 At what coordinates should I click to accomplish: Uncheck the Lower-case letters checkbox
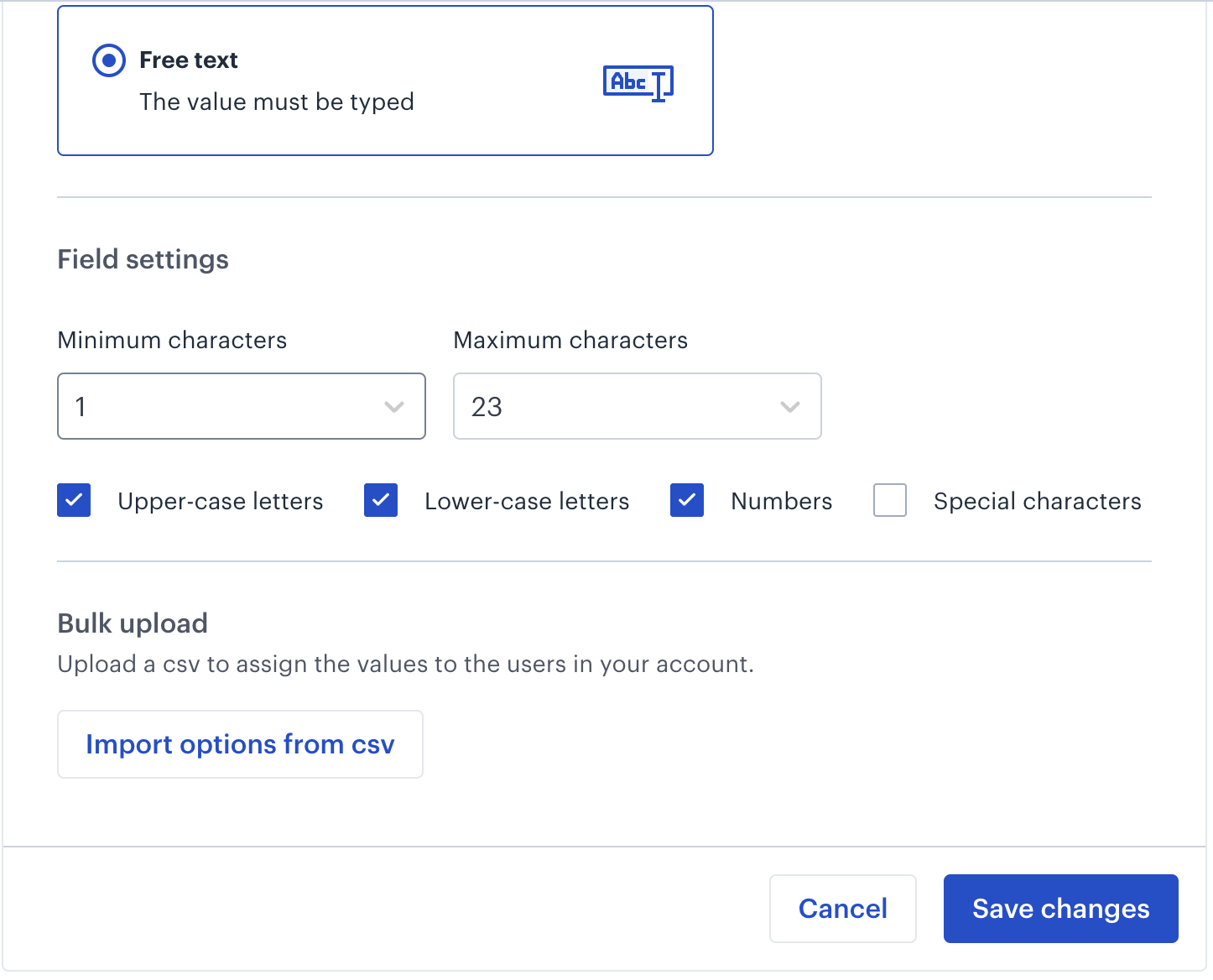click(381, 500)
